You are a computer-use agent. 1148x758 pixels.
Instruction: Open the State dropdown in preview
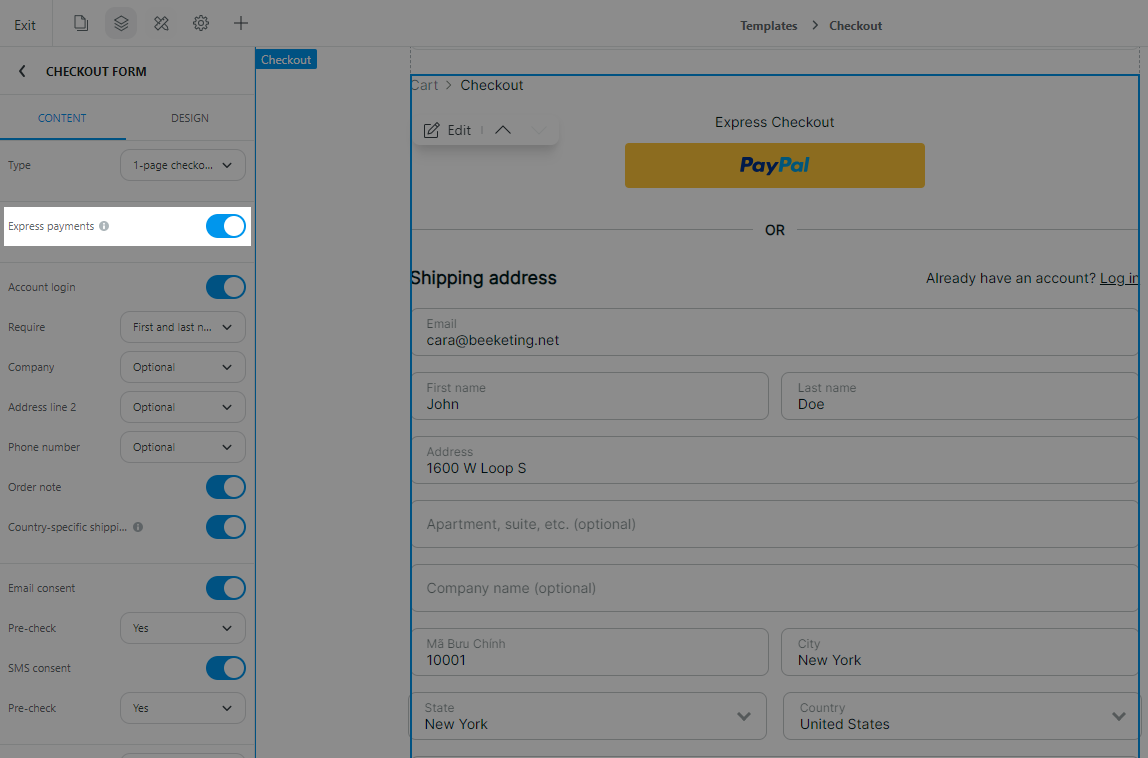tap(588, 716)
